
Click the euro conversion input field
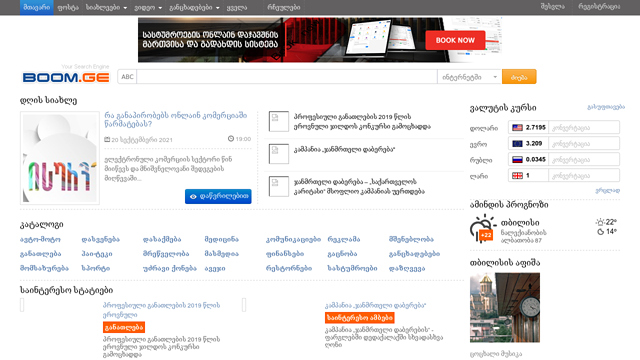coord(584,144)
